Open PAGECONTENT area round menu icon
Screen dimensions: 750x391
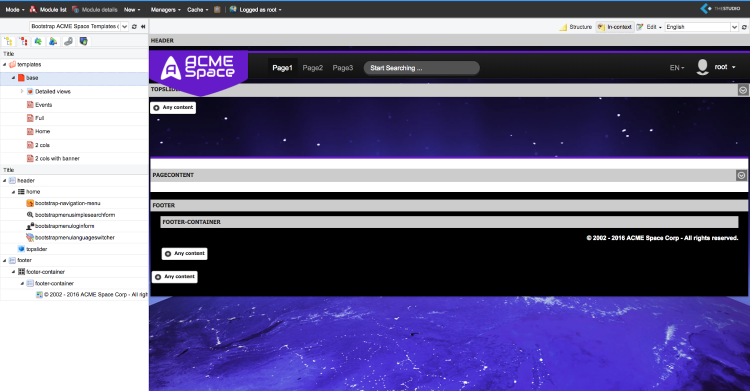pyautogui.click(x=741, y=176)
